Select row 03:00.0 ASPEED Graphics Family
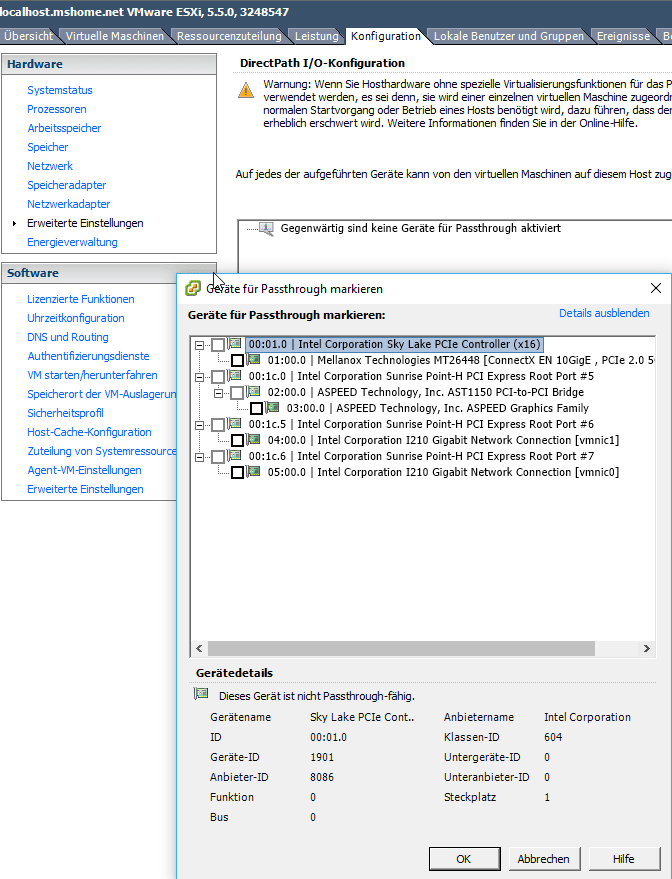Screen dimensions: 672x879 [x=437, y=408]
